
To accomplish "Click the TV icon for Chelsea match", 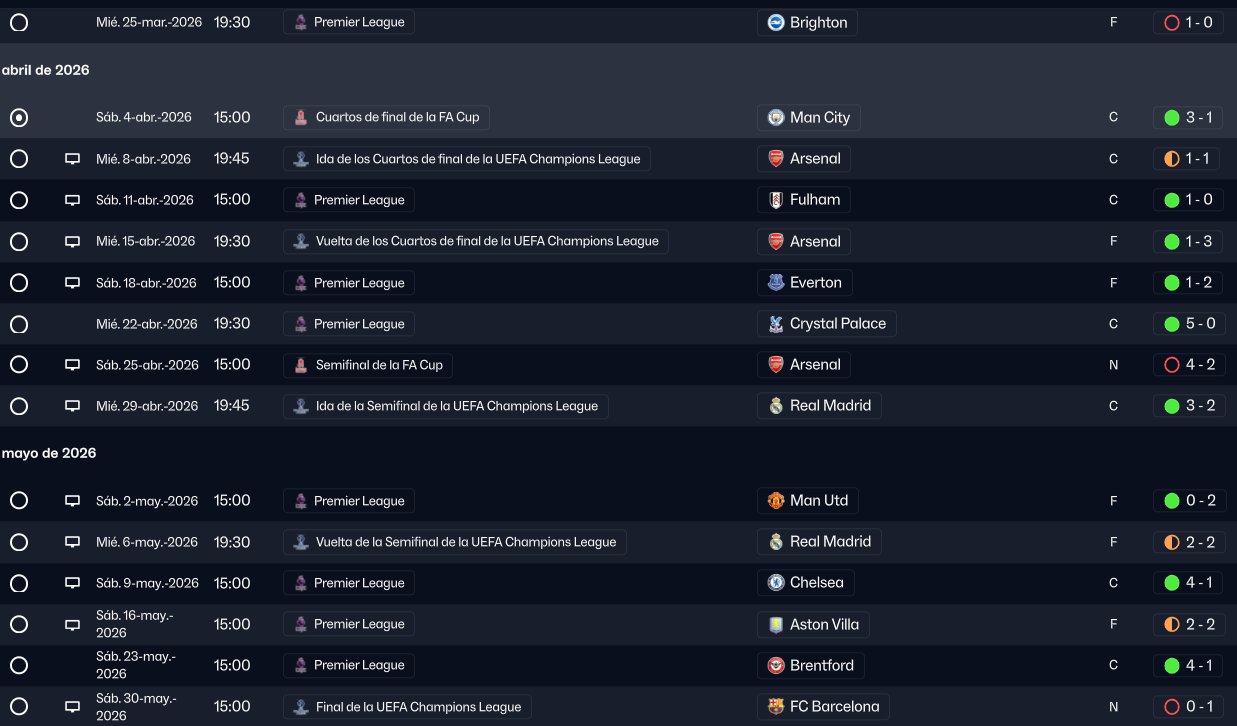I will pos(72,583).
